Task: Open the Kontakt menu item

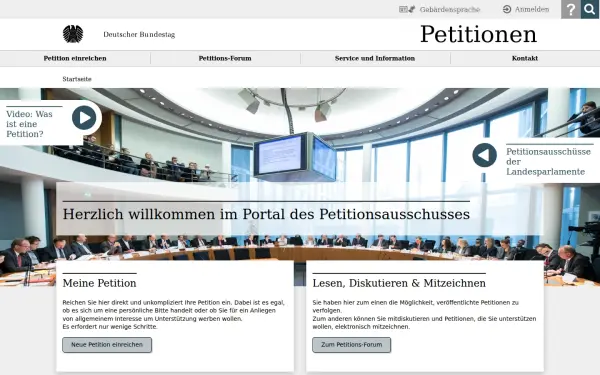Action: (x=525, y=58)
